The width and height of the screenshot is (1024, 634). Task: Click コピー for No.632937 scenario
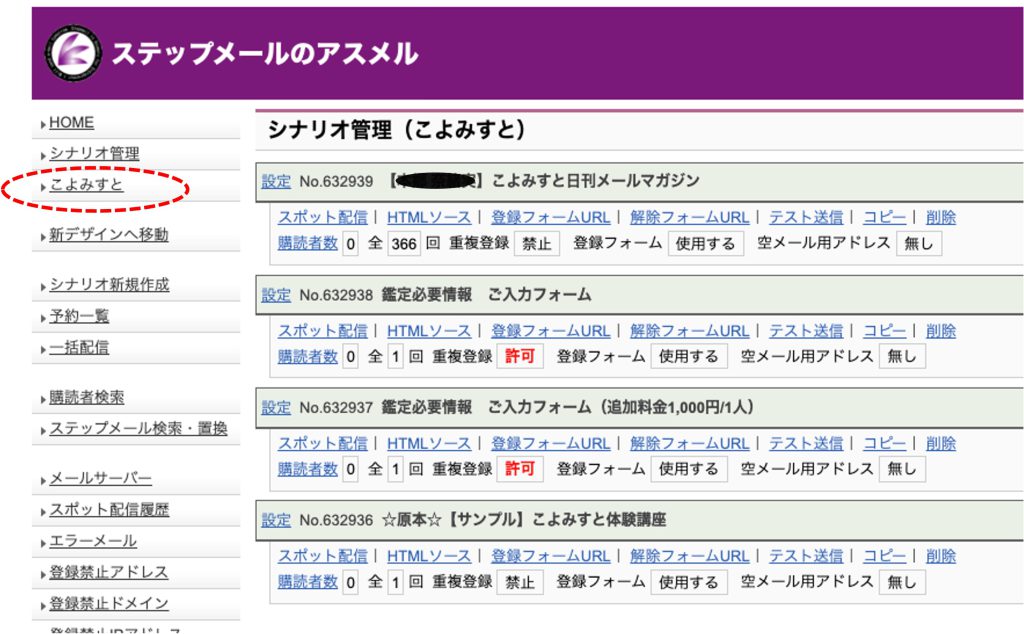884,443
